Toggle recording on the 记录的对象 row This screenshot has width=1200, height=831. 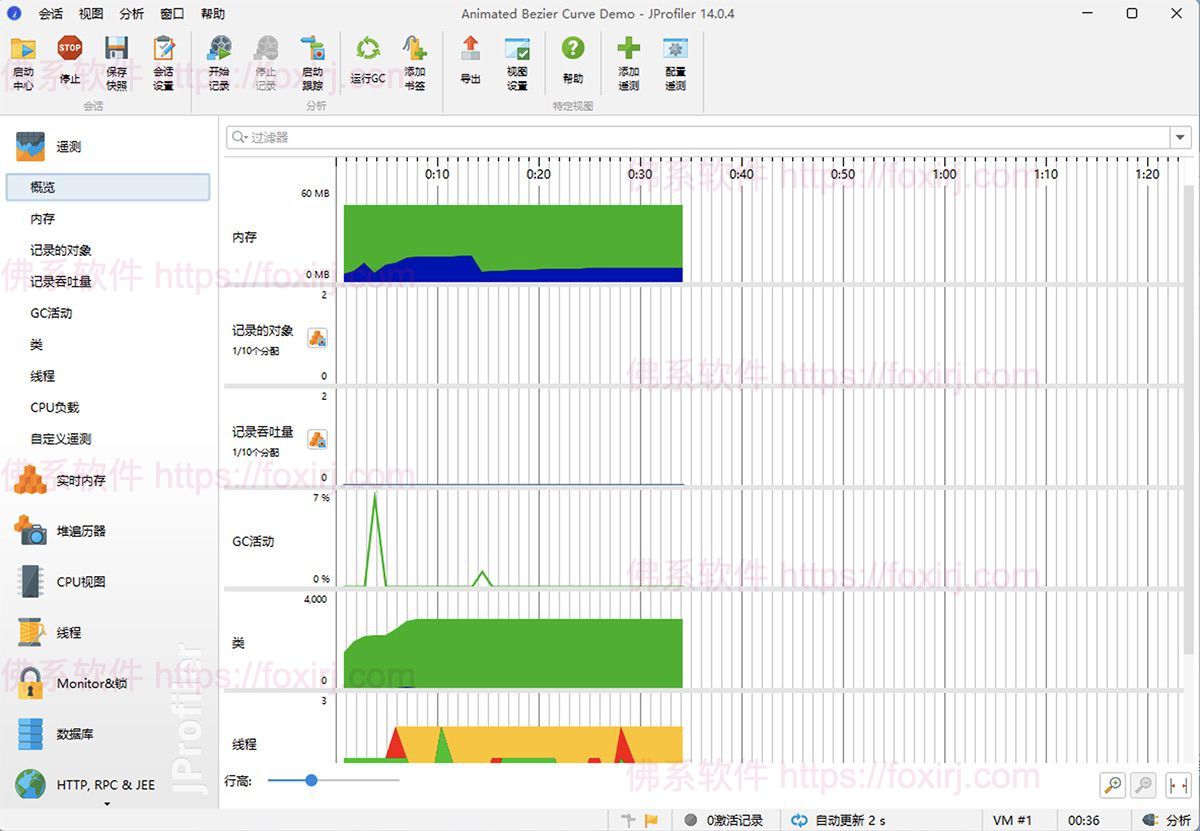(317, 338)
